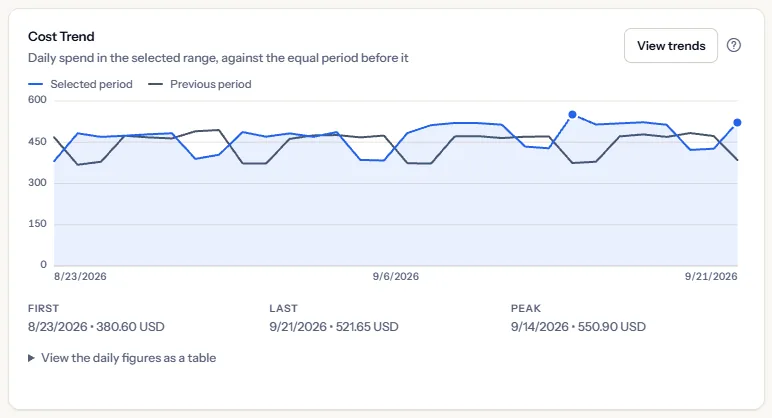Click the LAST value 9/21/2026 • 521.65 USD

(x=334, y=326)
